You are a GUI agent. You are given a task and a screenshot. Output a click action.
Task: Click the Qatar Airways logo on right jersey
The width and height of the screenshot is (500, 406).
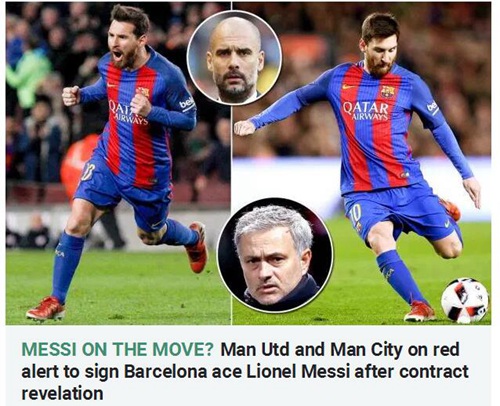366,111
